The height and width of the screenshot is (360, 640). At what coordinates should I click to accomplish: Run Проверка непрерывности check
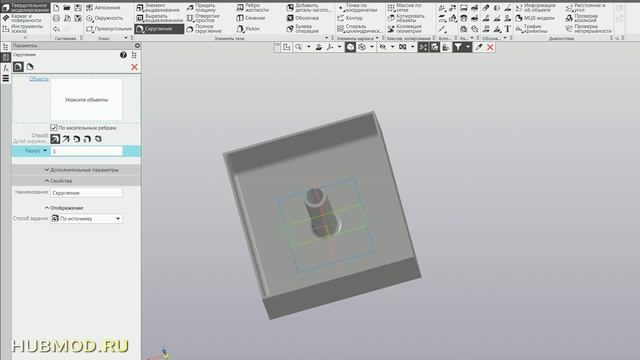point(588,29)
